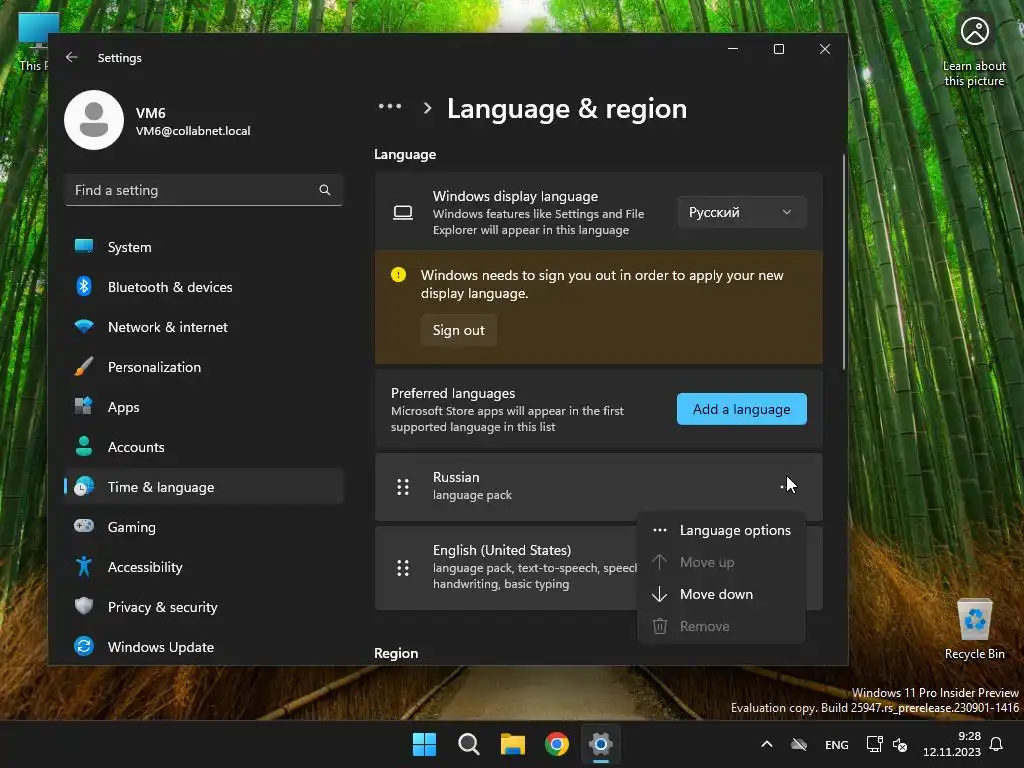Image resolution: width=1024 pixels, height=768 pixels.
Task: Click the Settings gear taskbar icon
Action: click(x=601, y=744)
